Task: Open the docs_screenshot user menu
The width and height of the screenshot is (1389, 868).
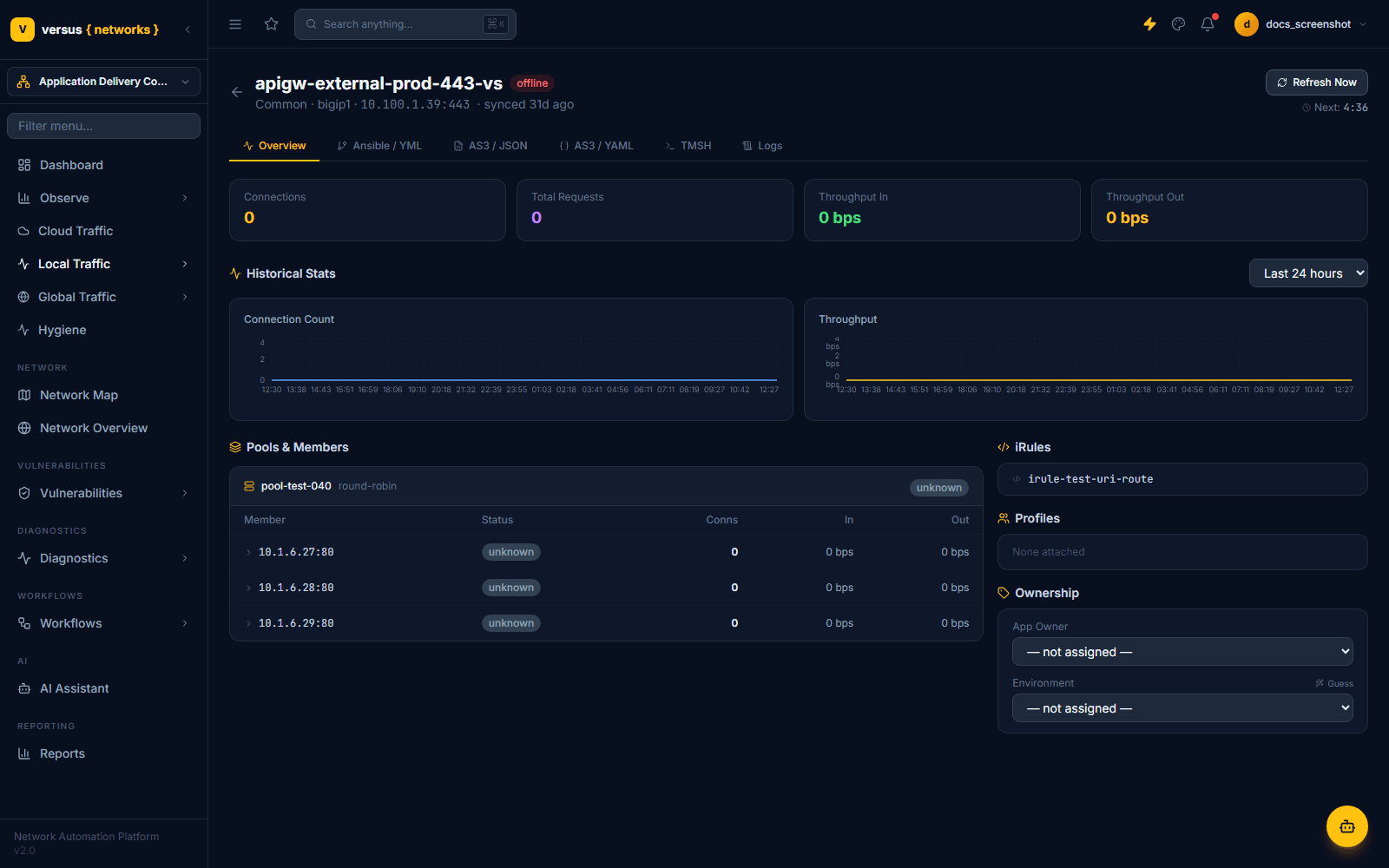Action: click(x=1300, y=24)
